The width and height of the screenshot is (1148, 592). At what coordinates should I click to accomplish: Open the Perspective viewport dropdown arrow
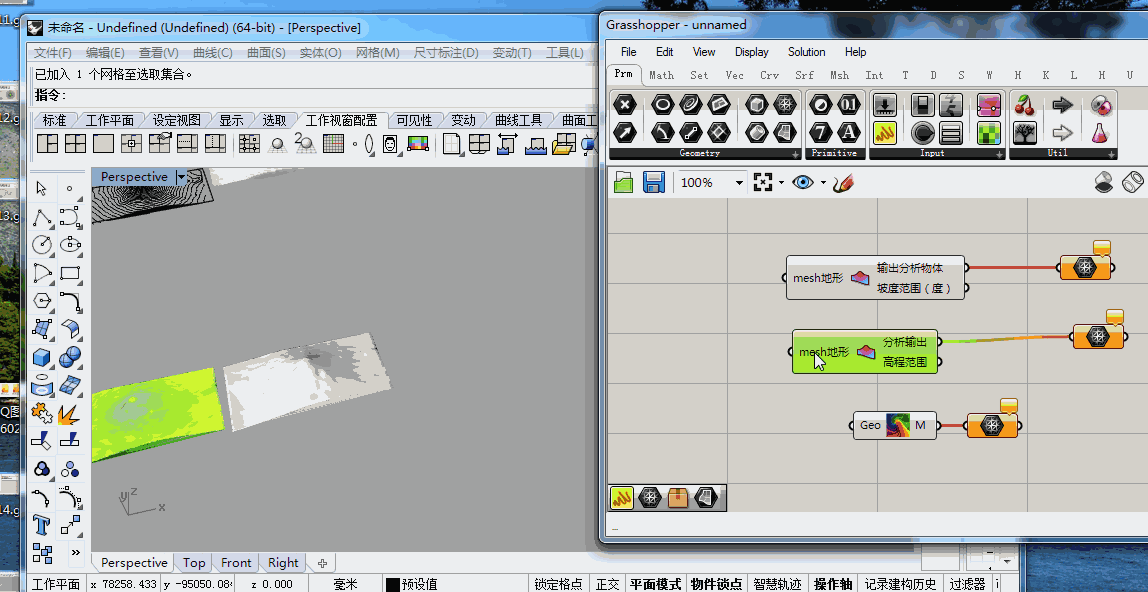[181, 177]
